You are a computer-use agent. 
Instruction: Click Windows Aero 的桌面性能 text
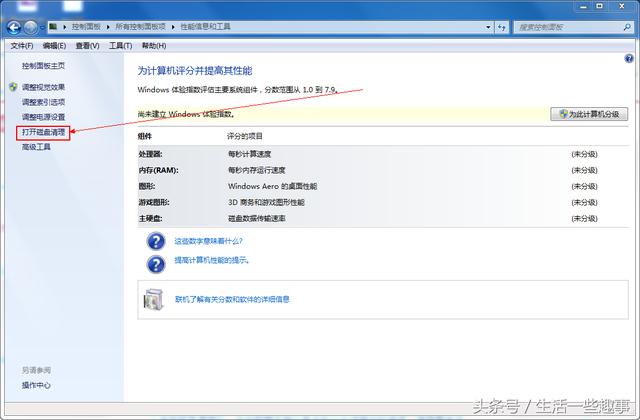272,187
